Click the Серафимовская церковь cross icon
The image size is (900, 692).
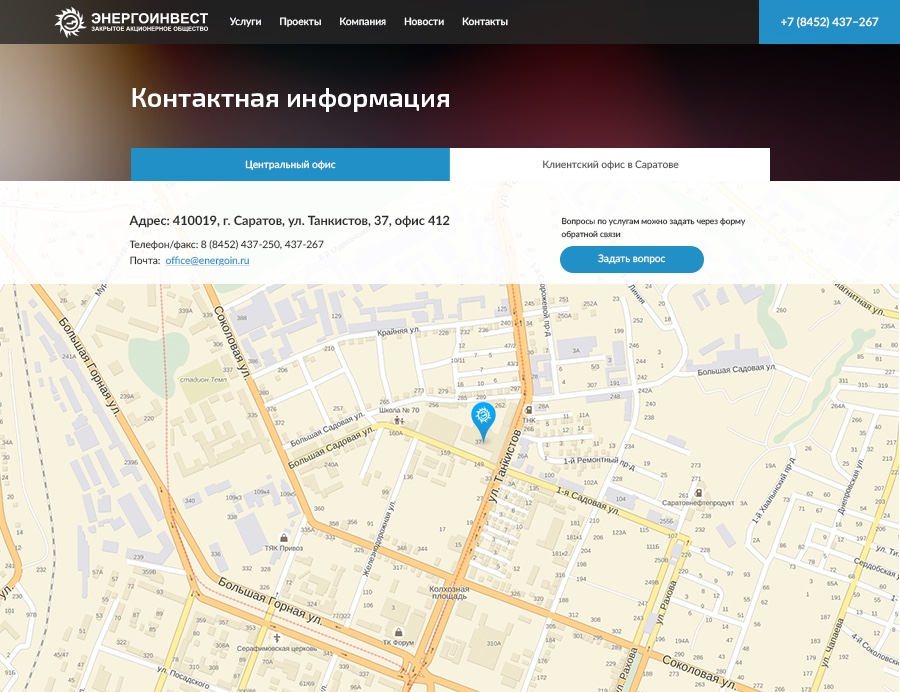coord(277,637)
